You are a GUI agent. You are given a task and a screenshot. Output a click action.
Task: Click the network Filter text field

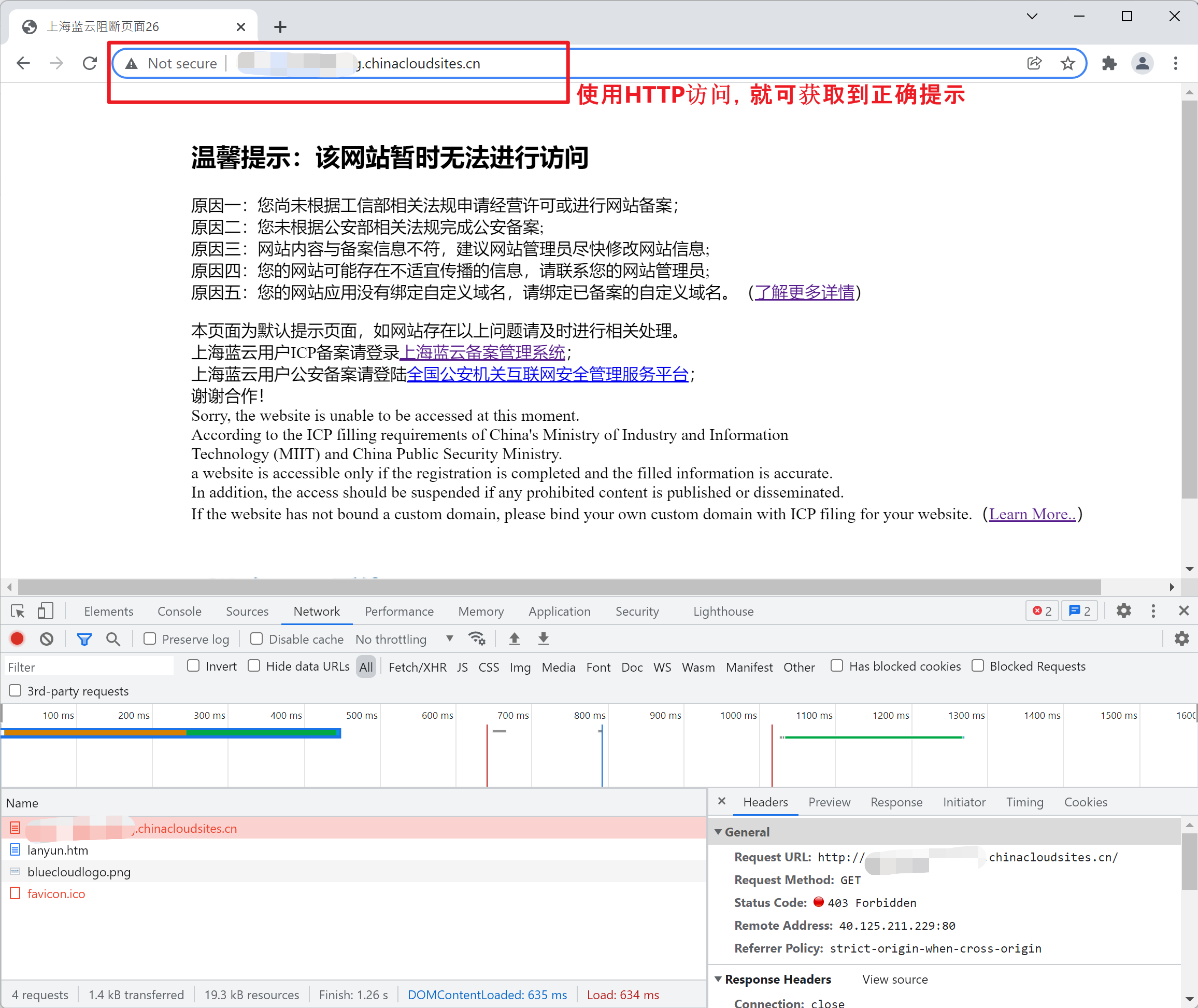tap(89, 667)
